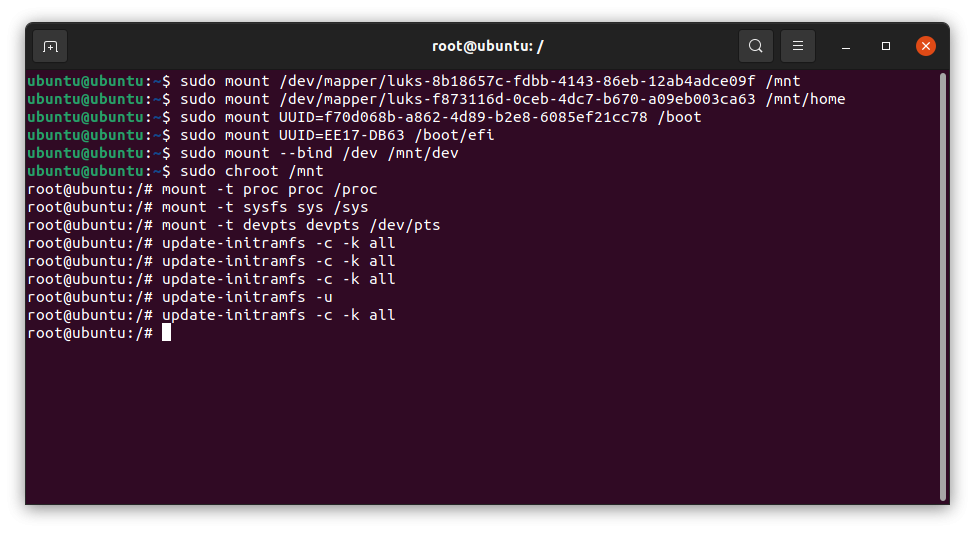
Task: Click the 'mount --bind /dev /mnt/dev' line
Action: (x=243, y=153)
